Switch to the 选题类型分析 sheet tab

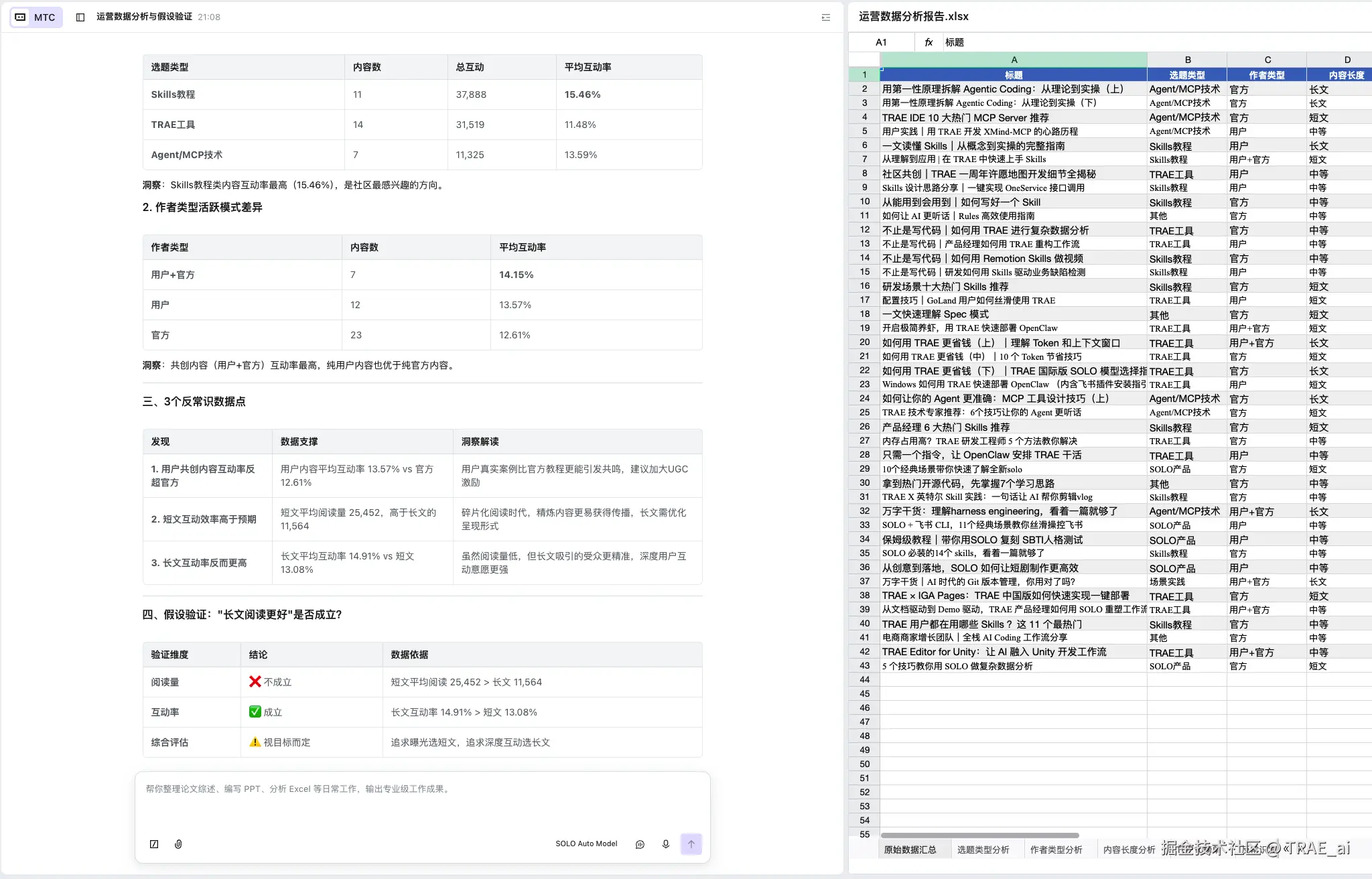click(x=983, y=850)
